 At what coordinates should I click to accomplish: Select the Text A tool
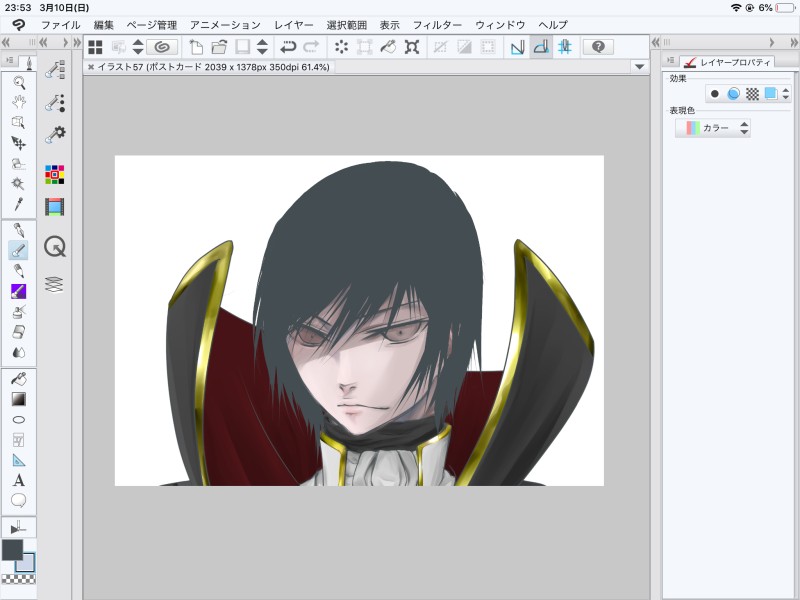point(19,481)
